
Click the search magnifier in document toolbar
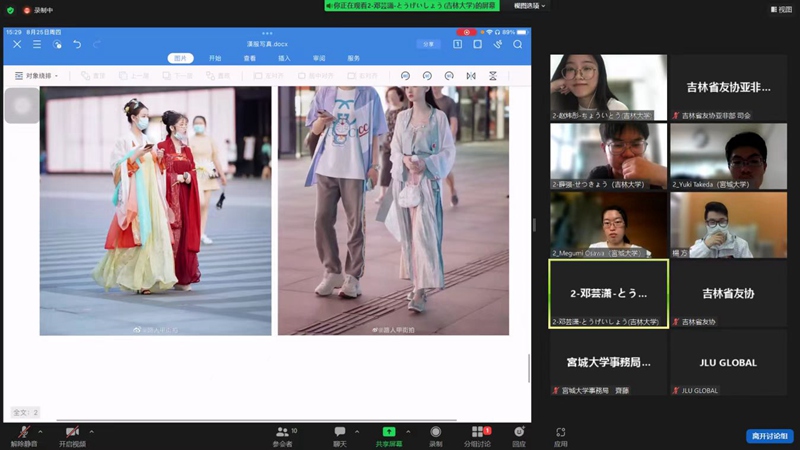click(x=517, y=44)
